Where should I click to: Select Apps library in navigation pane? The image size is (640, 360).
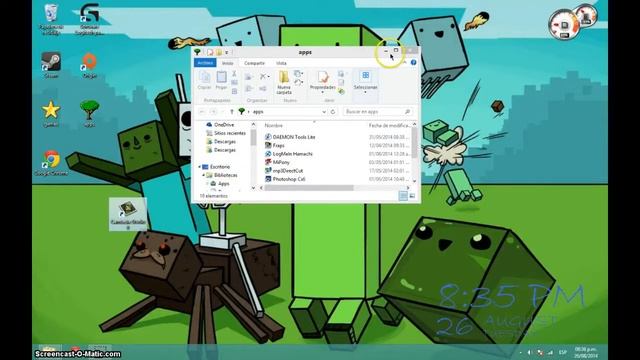(x=220, y=184)
